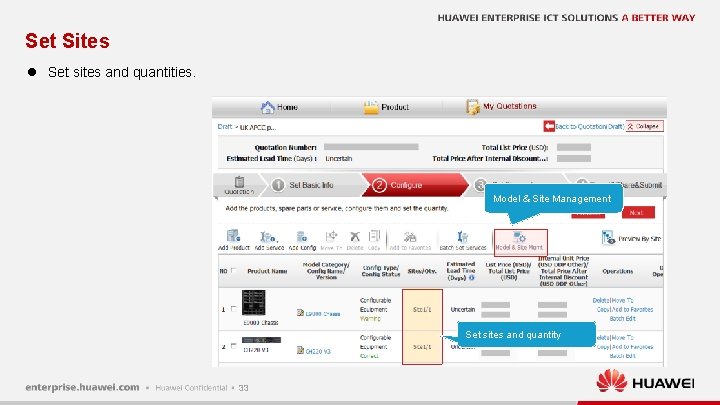The image size is (720, 405).
Task: Open the E9000 Chassis config link
Action: pyautogui.click(x=323, y=314)
